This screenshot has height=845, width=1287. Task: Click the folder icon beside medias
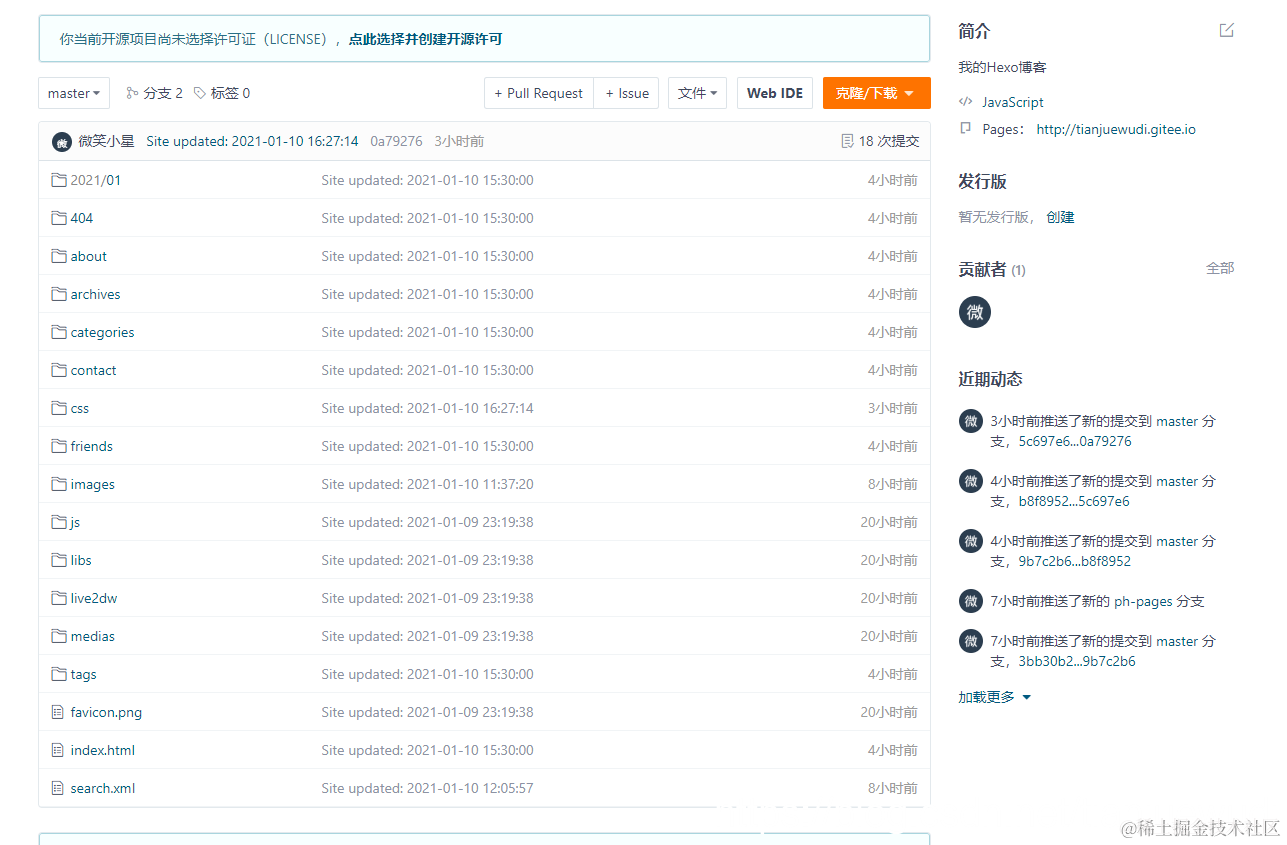point(59,636)
